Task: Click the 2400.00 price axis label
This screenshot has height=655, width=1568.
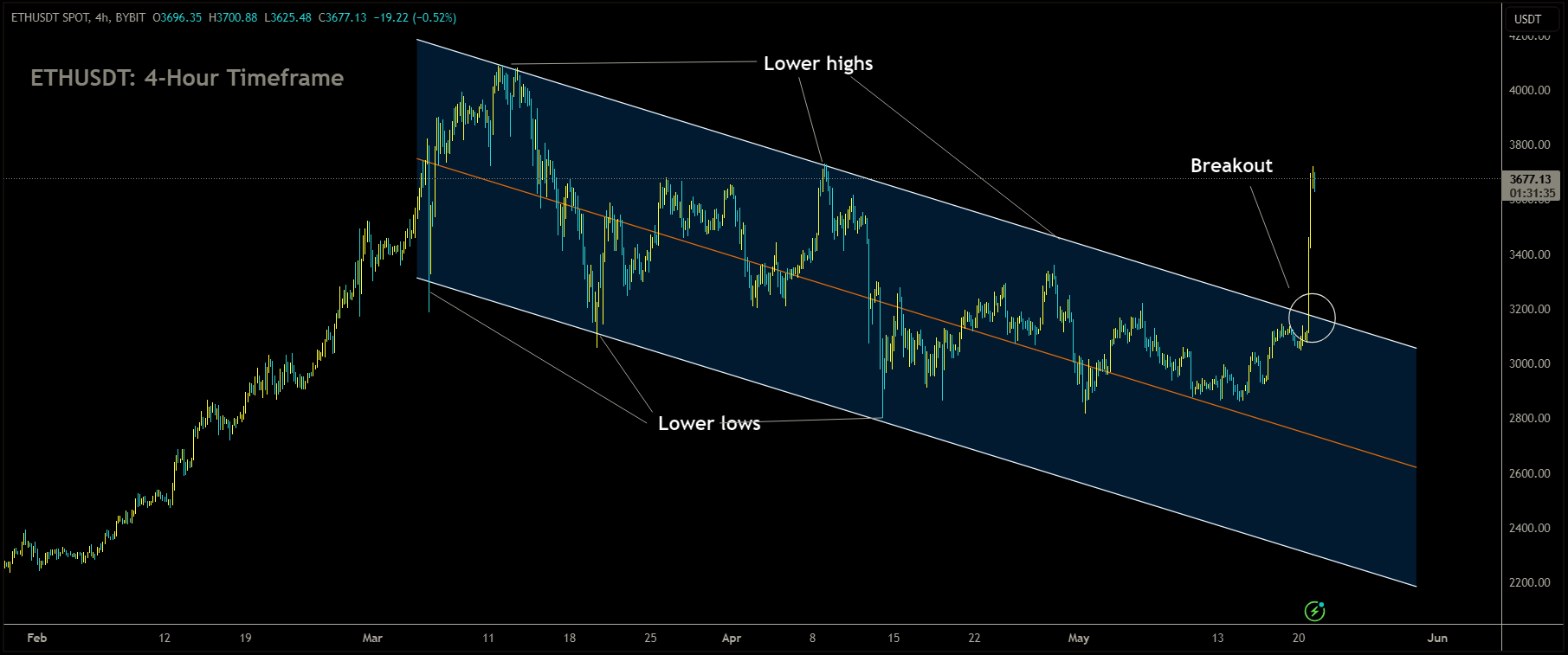Action: pos(1529,528)
